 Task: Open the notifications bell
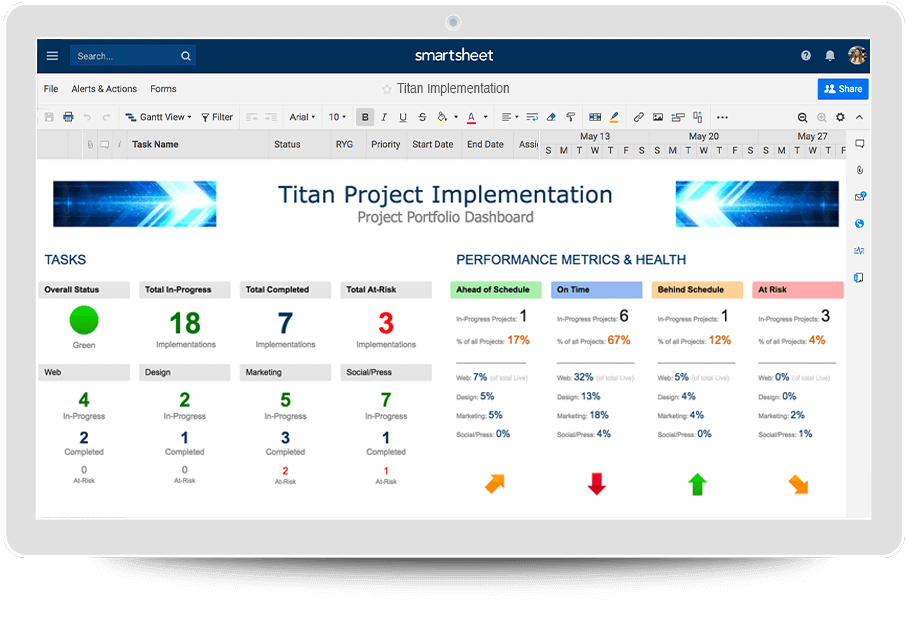click(830, 56)
